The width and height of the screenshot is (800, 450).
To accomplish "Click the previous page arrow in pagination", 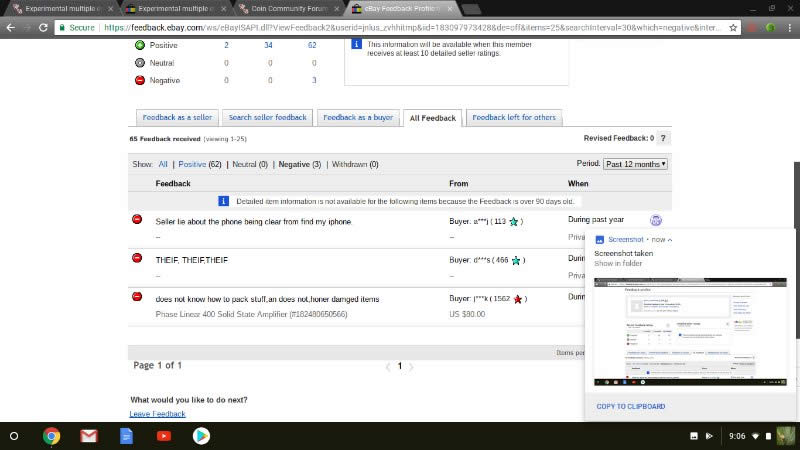I will coord(388,366).
